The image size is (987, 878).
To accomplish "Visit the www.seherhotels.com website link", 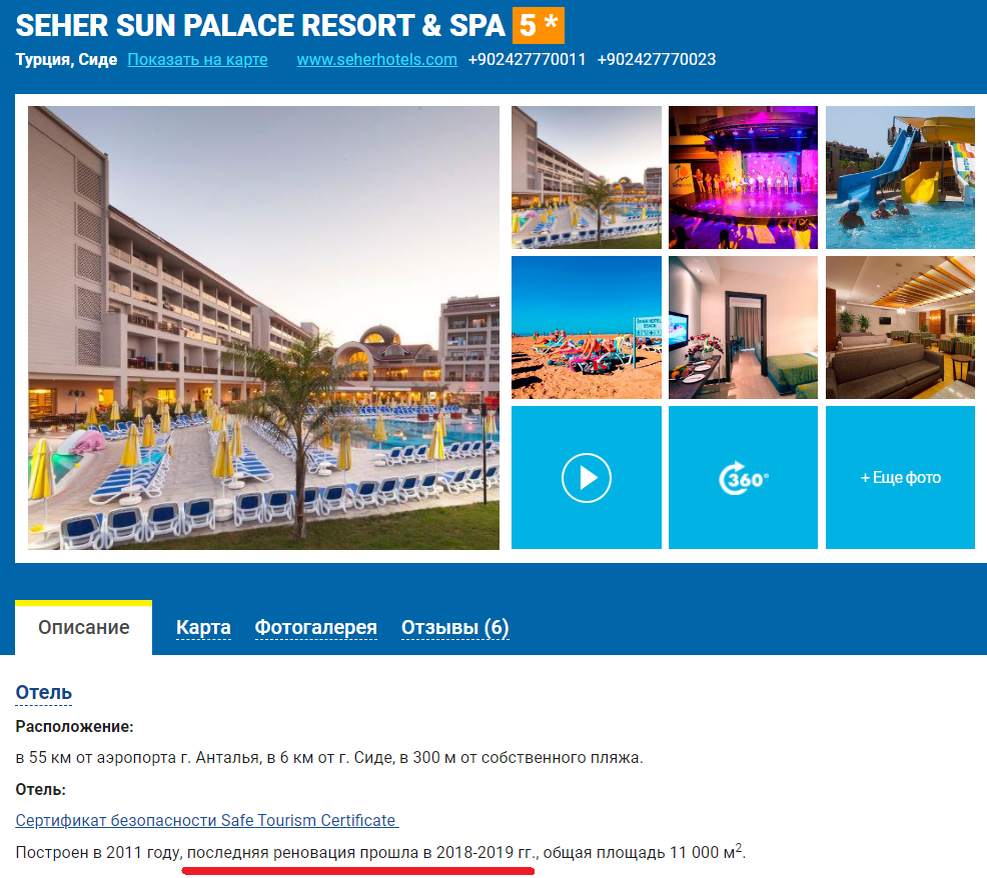I will [x=377, y=60].
